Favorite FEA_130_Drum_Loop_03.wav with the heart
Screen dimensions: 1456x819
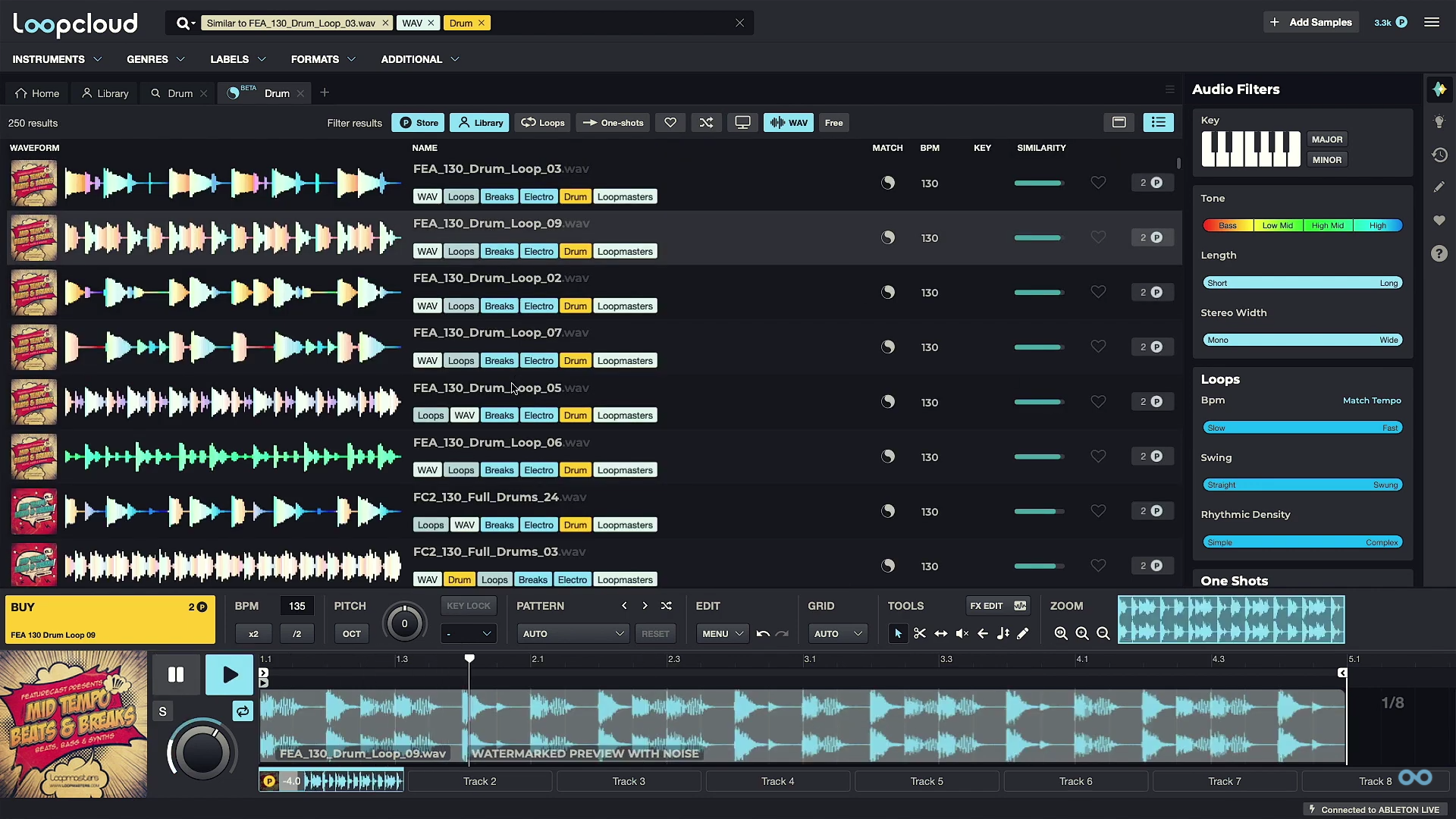point(1099,183)
